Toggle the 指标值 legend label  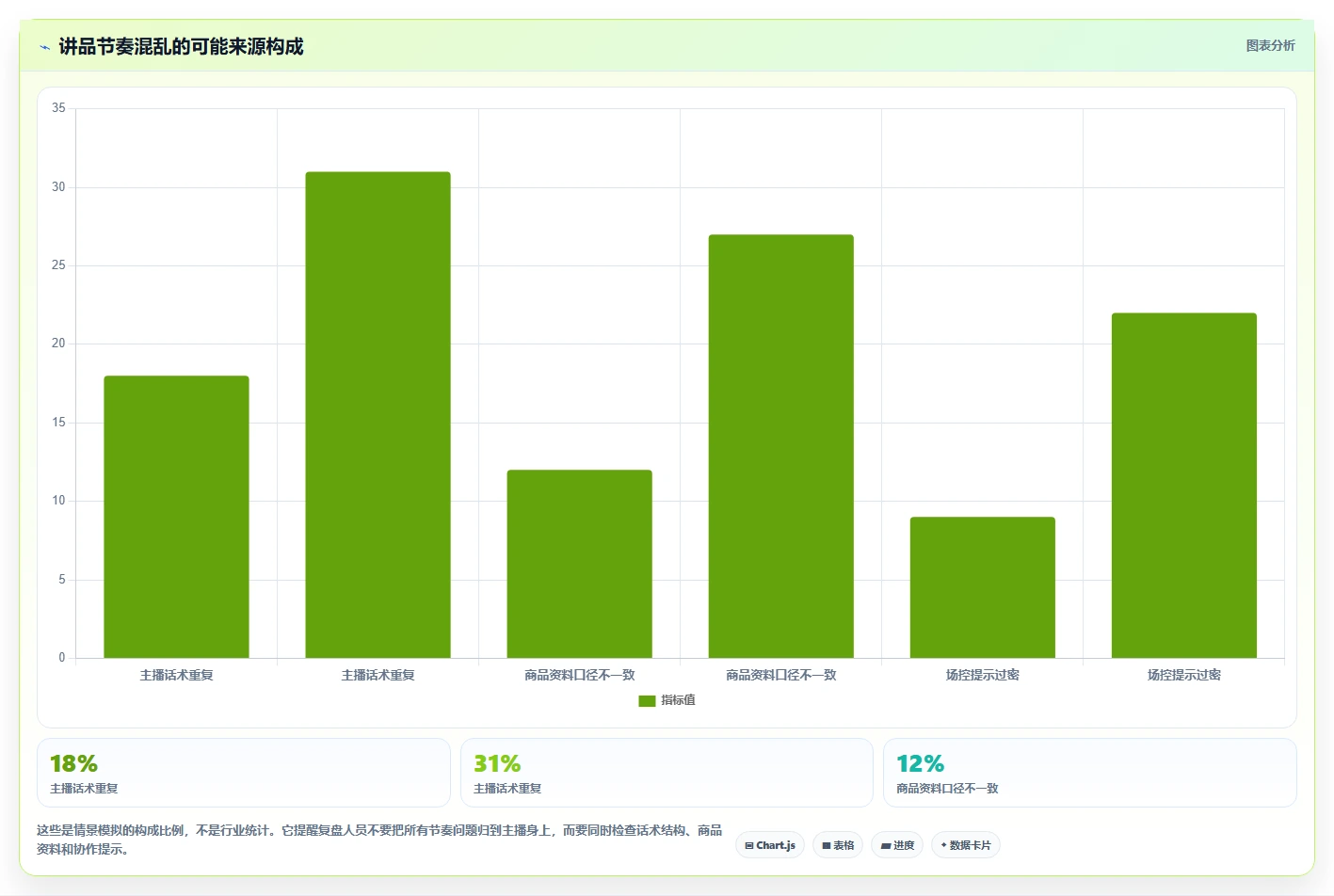(678, 700)
